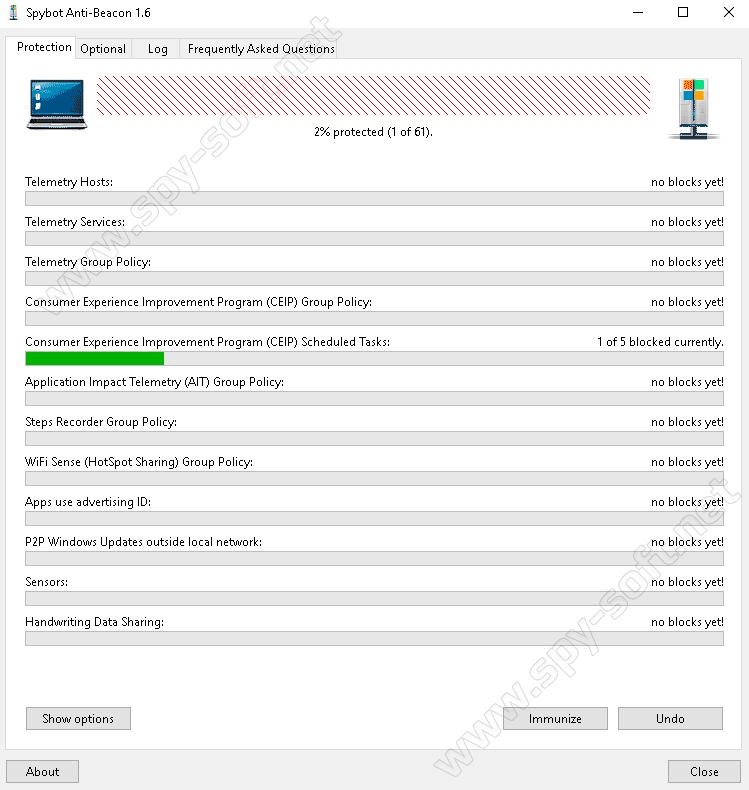Click the 'Sensors:' label
Viewport: 749px width, 790px height.
pyautogui.click(x=47, y=582)
